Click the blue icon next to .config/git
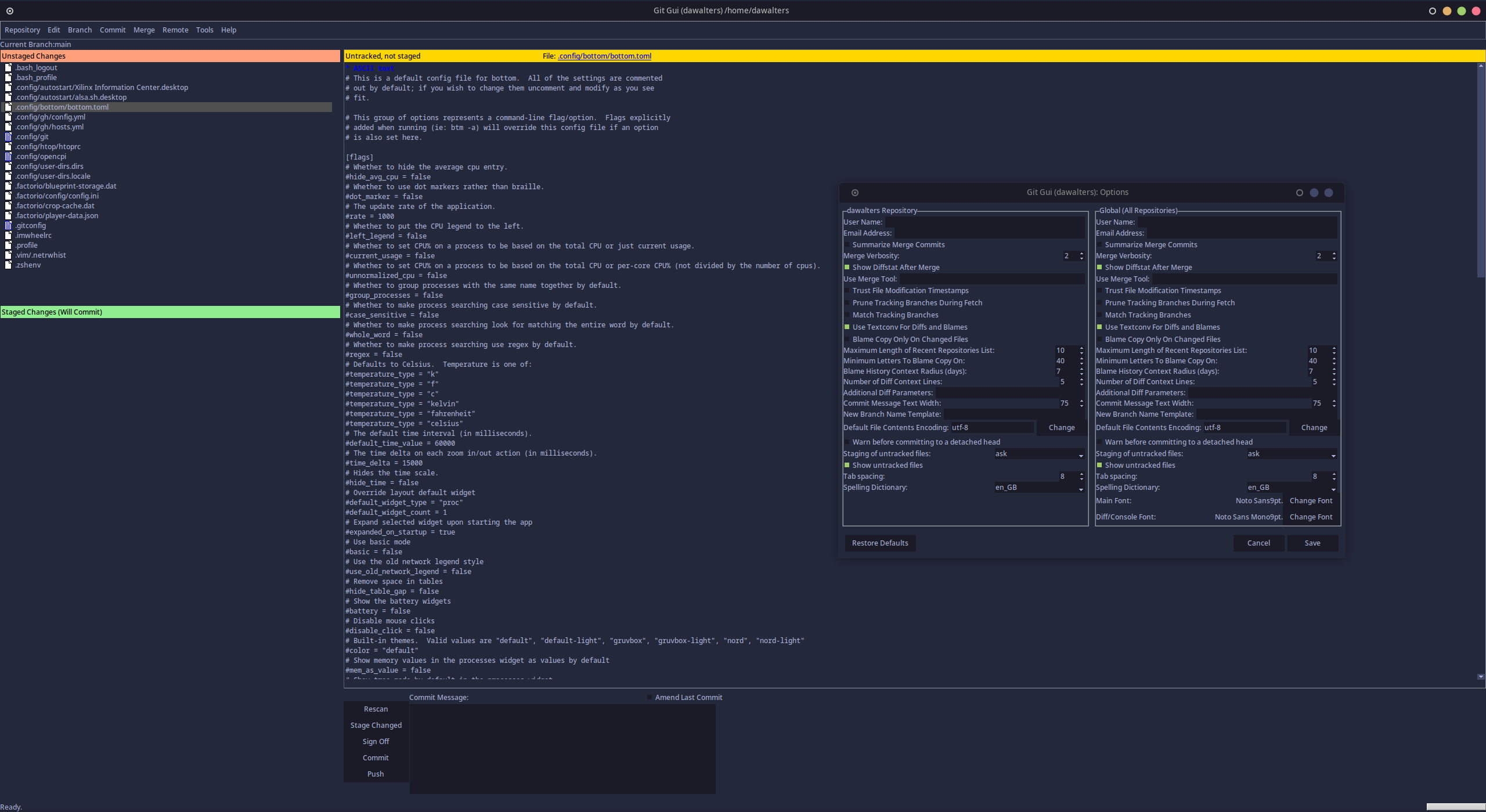The width and height of the screenshot is (1486, 812). click(8, 137)
